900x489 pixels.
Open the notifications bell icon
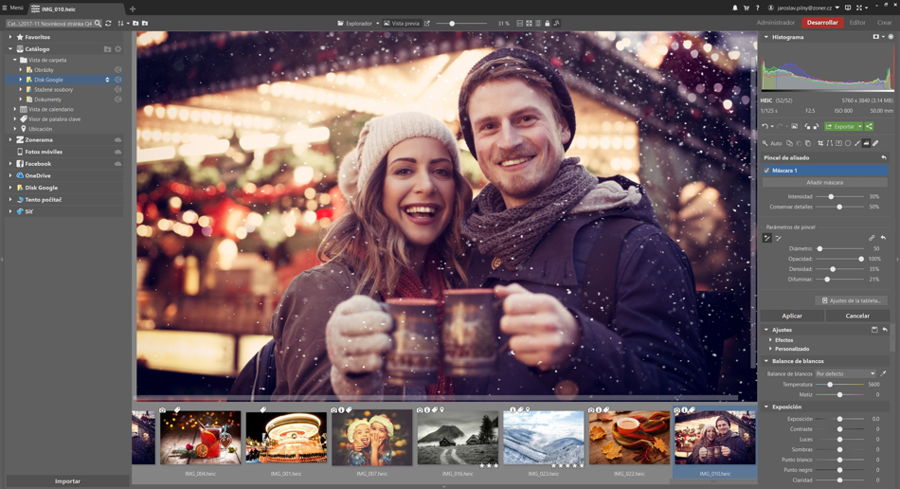[x=735, y=8]
